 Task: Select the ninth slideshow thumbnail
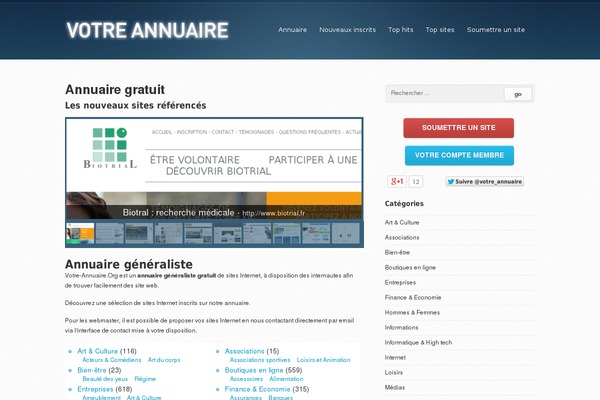click(x=316, y=233)
